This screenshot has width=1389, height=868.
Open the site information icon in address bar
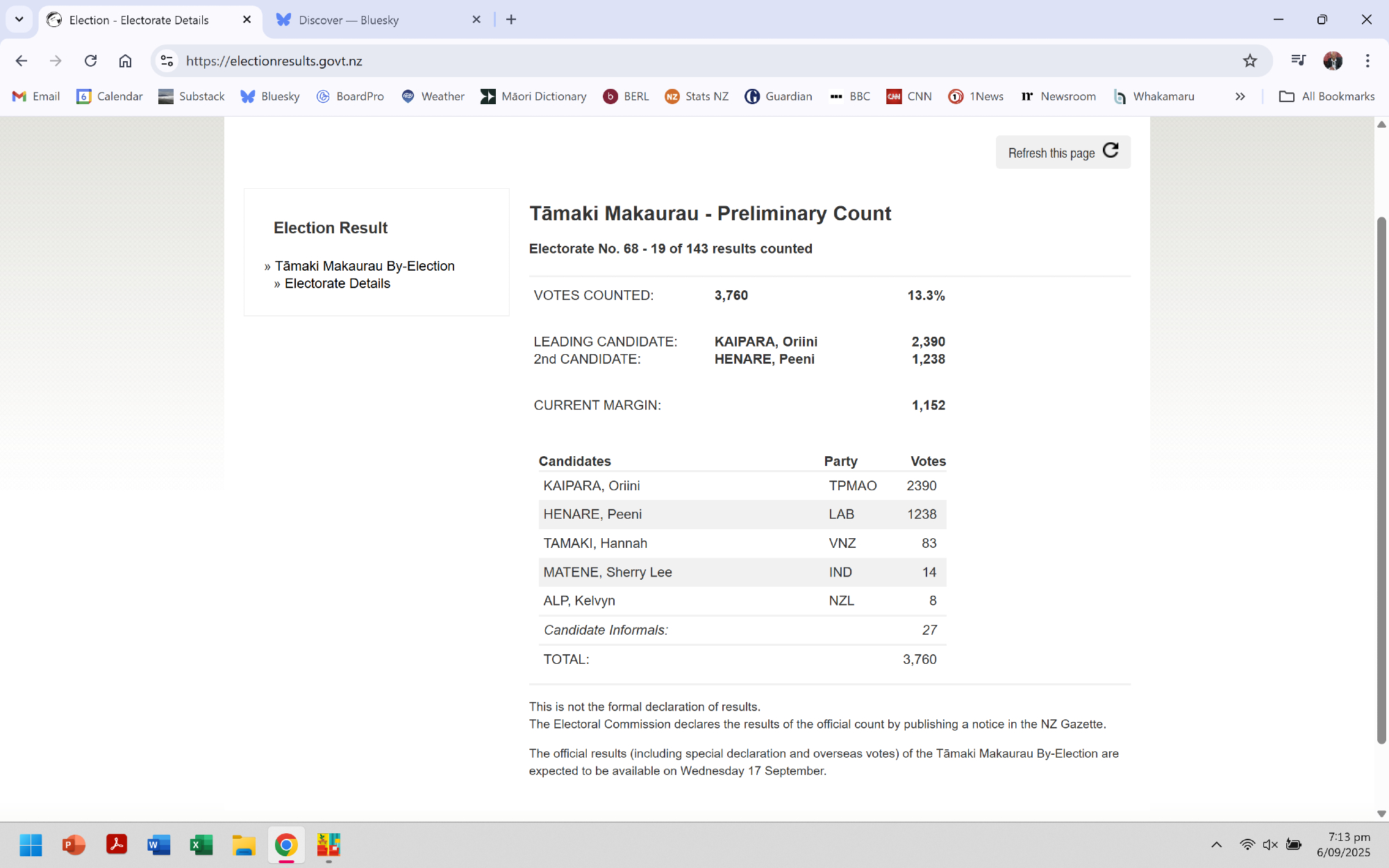tap(167, 61)
